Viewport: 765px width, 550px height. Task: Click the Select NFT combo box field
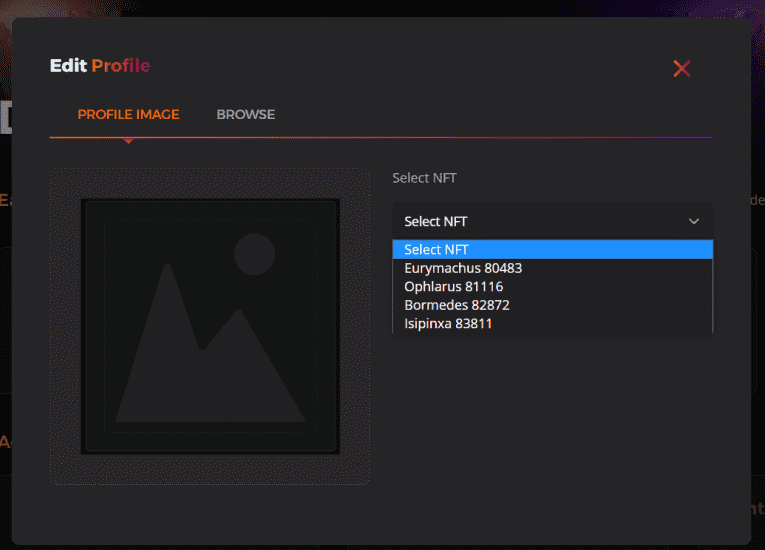(x=540, y=221)
